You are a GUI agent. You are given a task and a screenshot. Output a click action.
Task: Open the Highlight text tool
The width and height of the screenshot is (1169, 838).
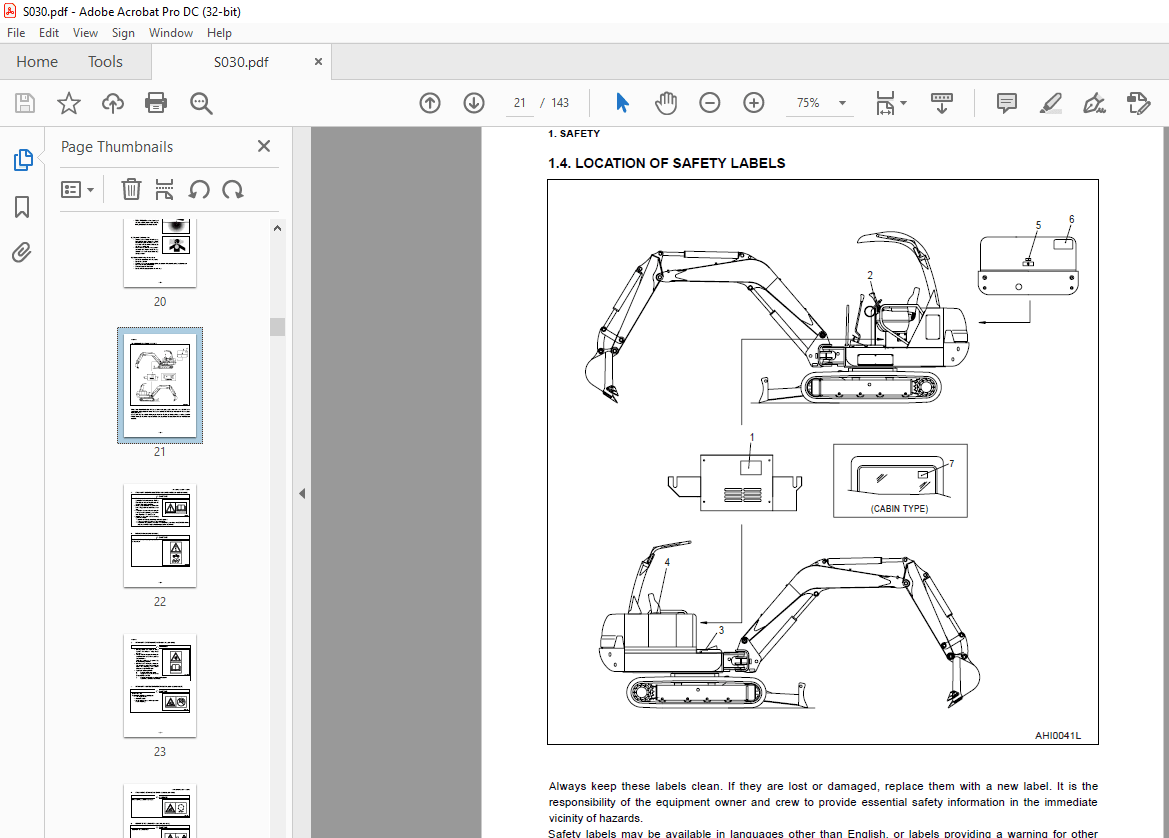[1050, 102]
